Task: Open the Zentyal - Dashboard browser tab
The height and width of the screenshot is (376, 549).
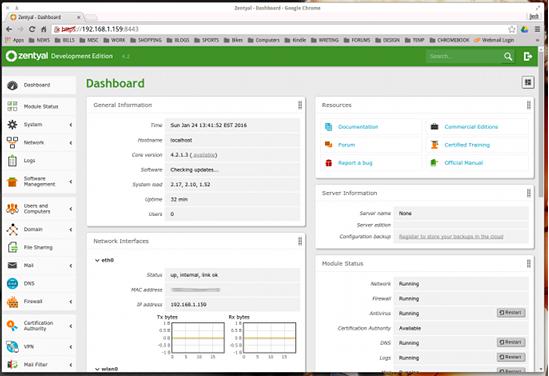Action: click(46, 17)
